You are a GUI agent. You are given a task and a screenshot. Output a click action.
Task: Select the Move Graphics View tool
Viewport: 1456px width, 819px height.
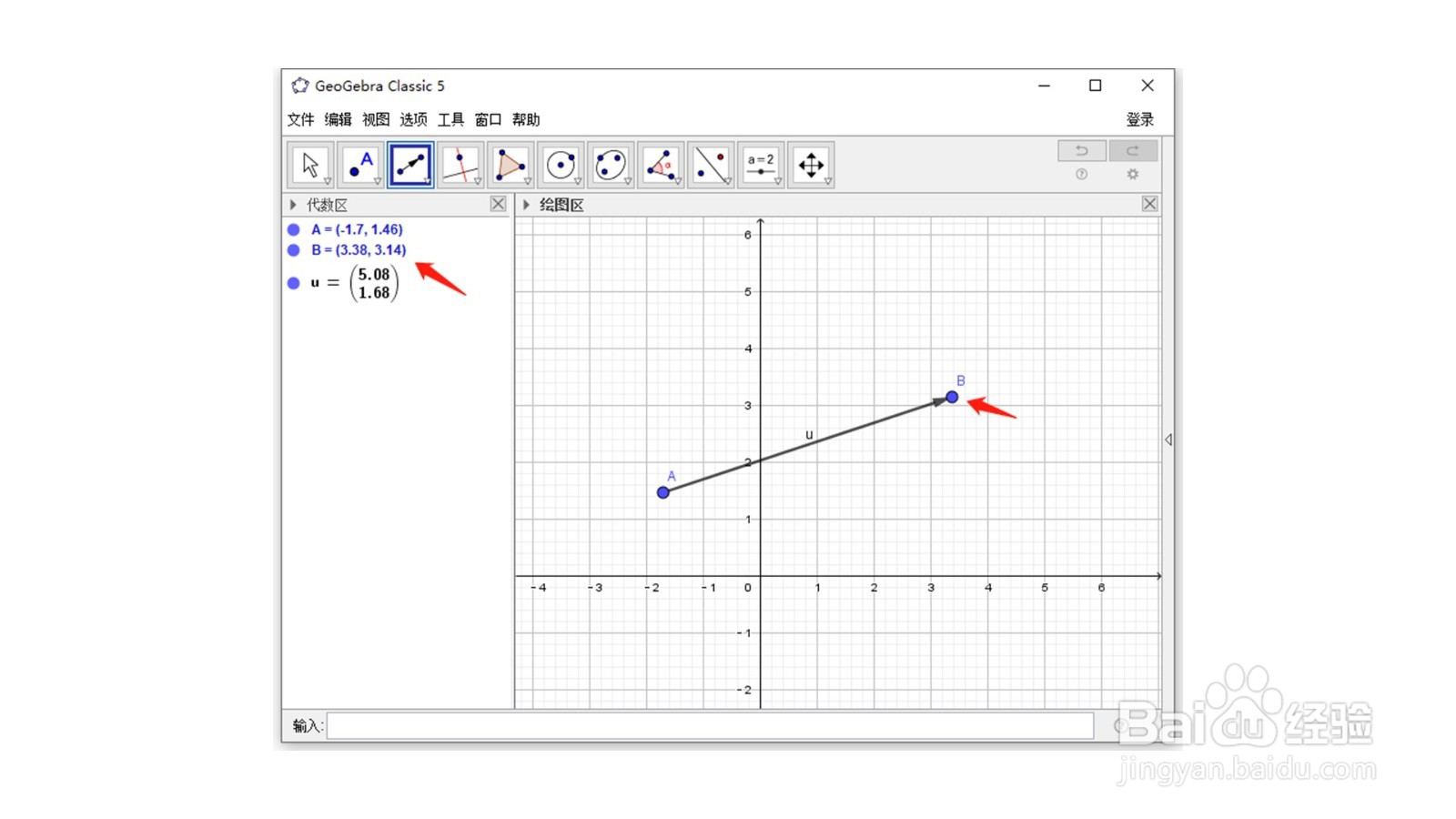(811, 165)
